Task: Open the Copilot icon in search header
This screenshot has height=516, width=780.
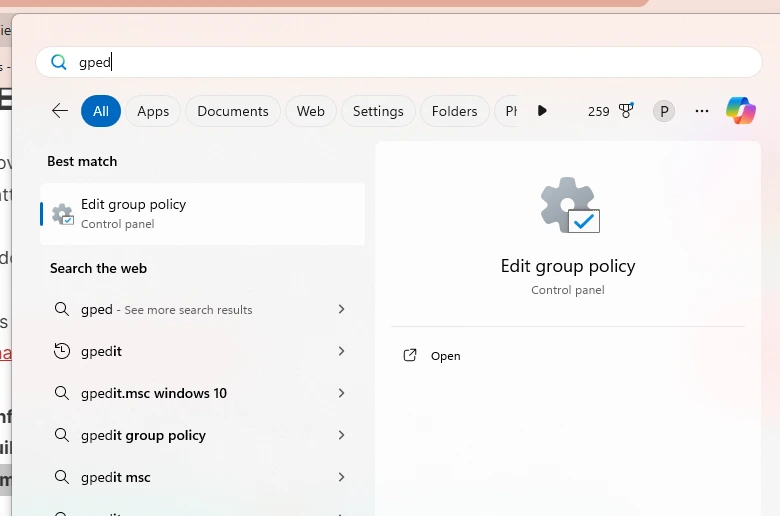Action: [741, 111]
